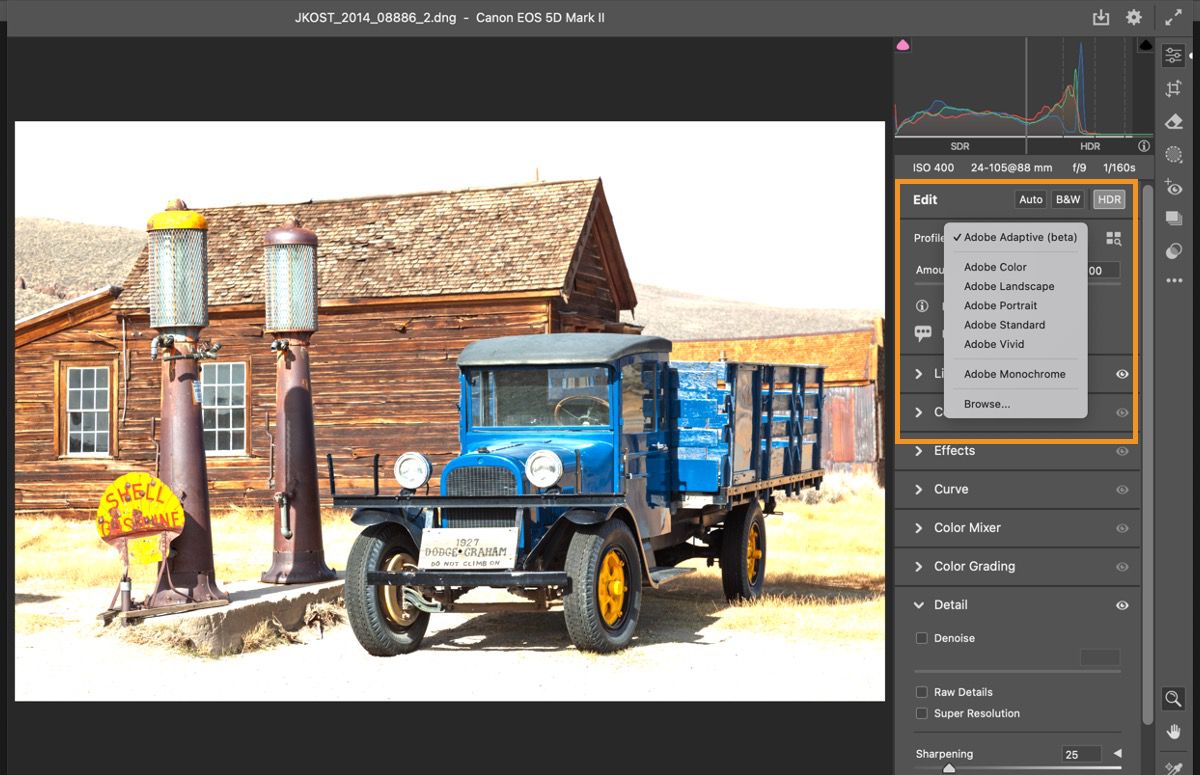
Task: Select Adobe Monochrome profile
Action: (1015, 373)
